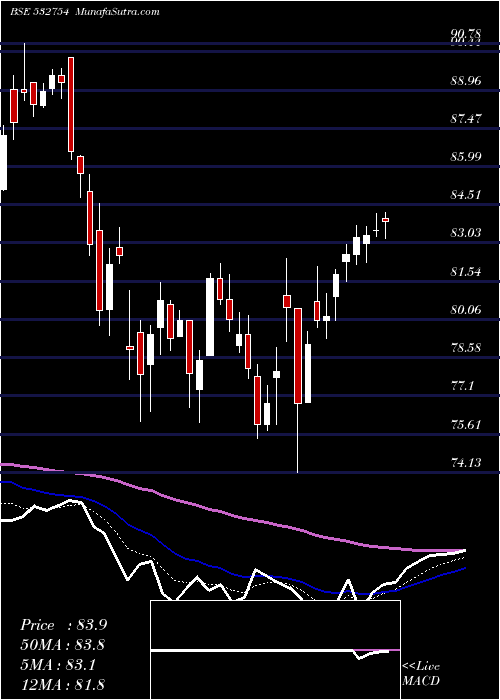Click the Price : 83.9 readout
This screenshot has width=500, height=700.
(x=63, y=625)
